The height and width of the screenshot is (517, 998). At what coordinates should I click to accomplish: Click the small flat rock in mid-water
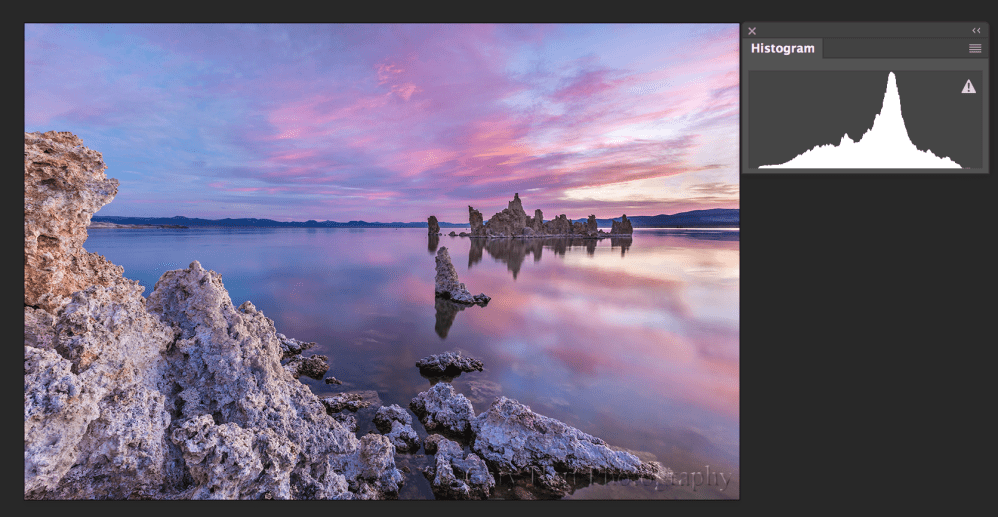449,364
